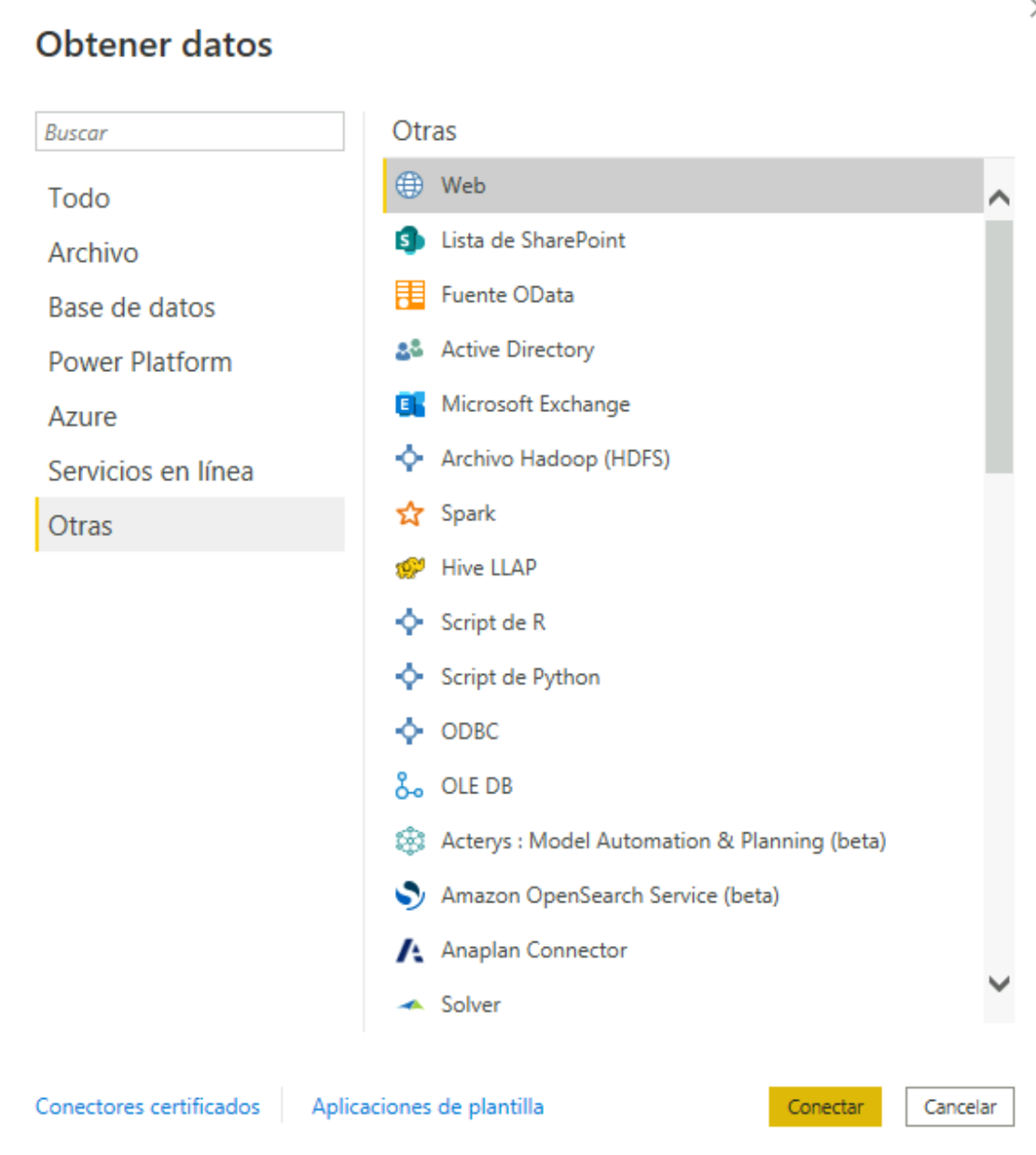1036x1155 pixels.
Task: Choose the orange OData feed icon
Action: (410, 295)
